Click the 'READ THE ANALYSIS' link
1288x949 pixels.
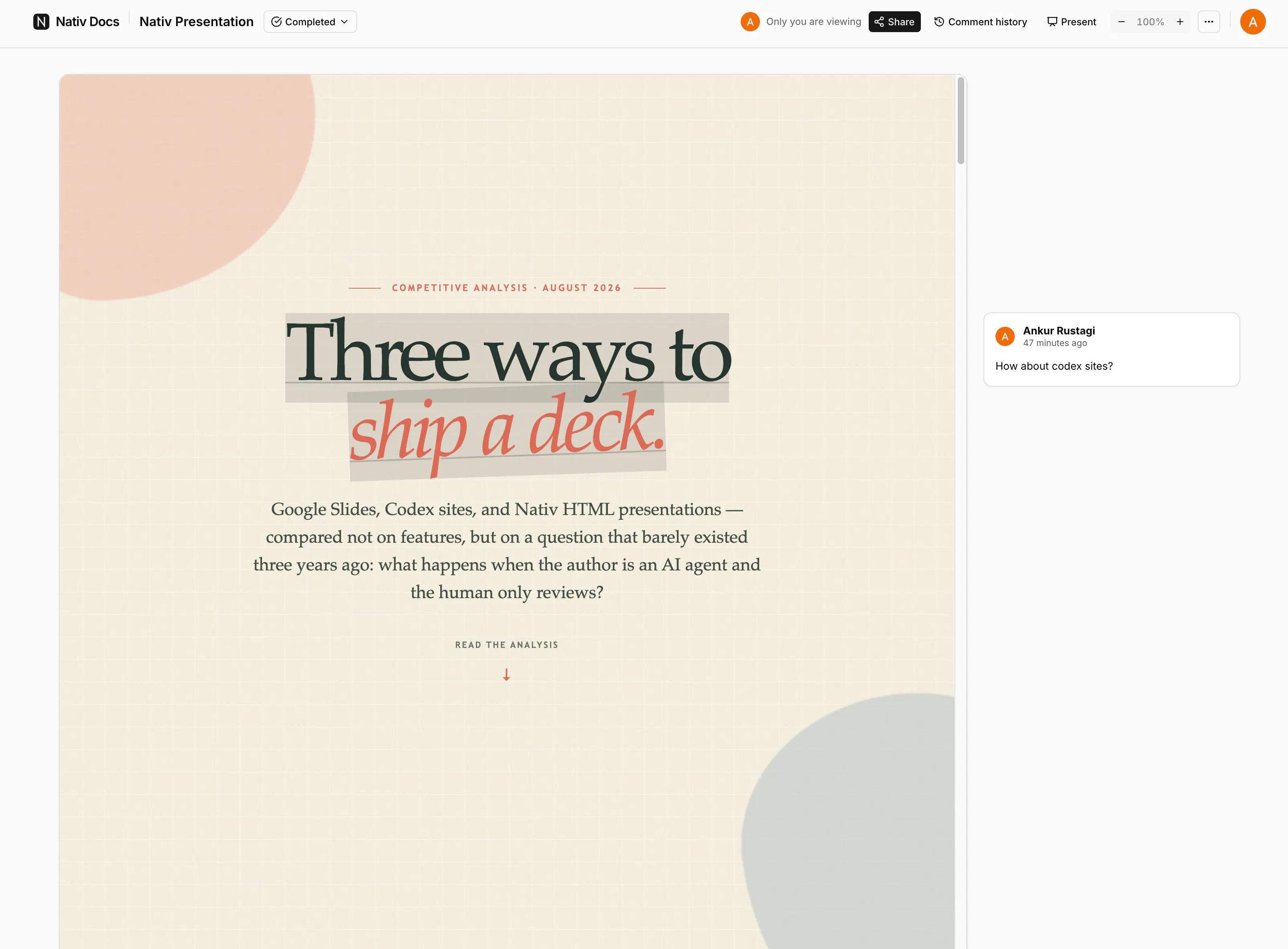click(506, 645)
